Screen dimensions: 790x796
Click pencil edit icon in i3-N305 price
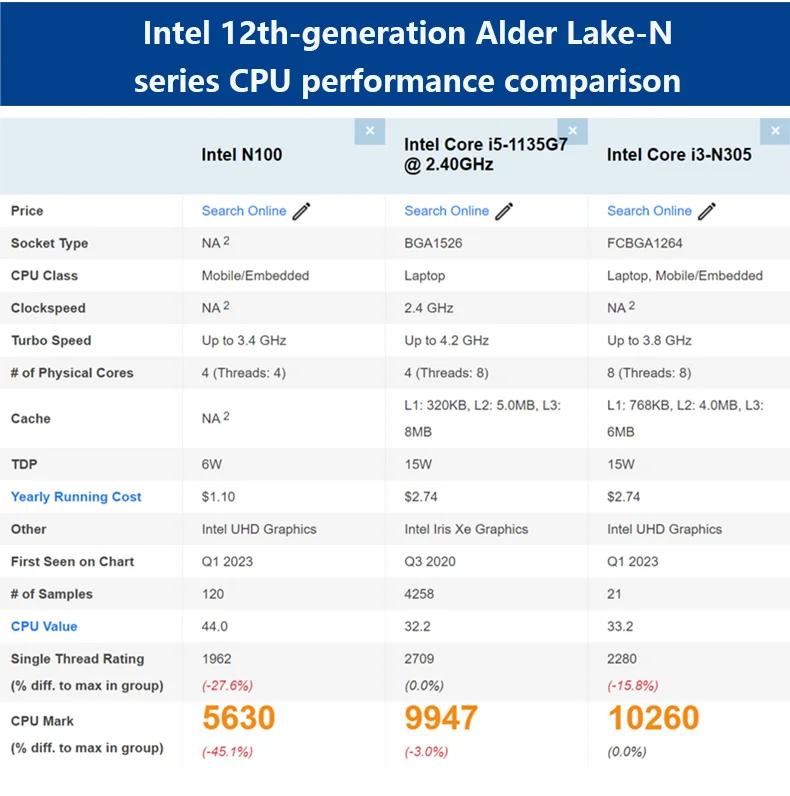(x=707, y=211)
